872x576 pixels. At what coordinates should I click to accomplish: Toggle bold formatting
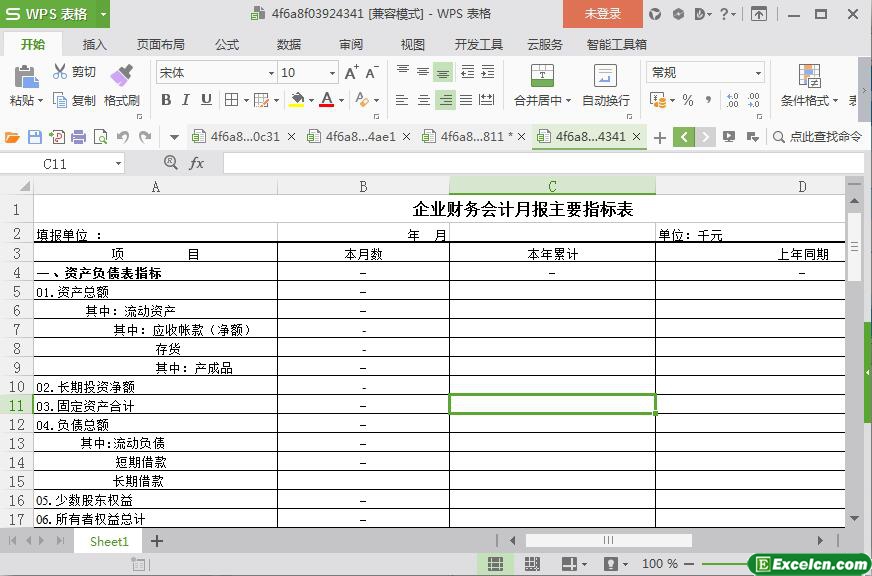166,100
